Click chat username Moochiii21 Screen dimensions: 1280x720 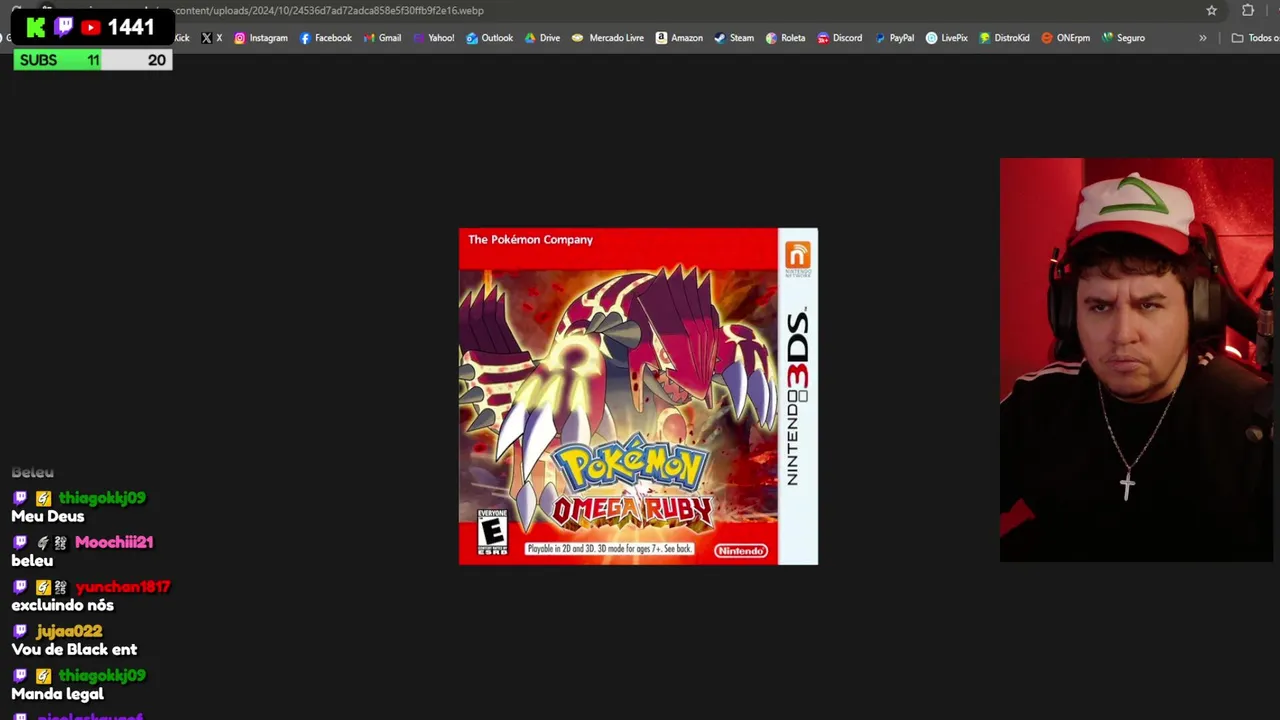114,542
